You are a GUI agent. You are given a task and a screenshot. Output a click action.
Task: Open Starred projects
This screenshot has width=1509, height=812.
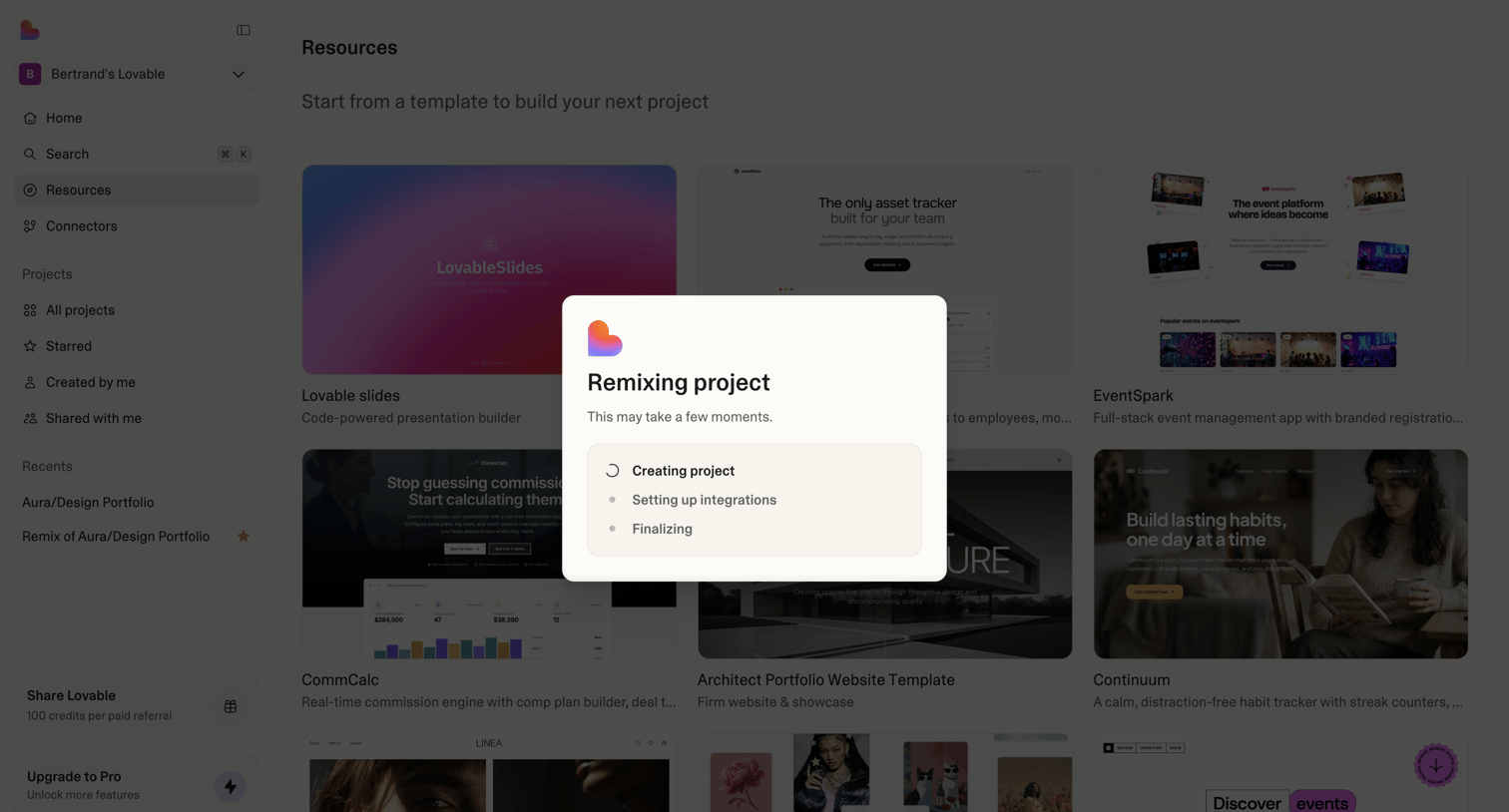pyautogui.click(x=137, y=346)
